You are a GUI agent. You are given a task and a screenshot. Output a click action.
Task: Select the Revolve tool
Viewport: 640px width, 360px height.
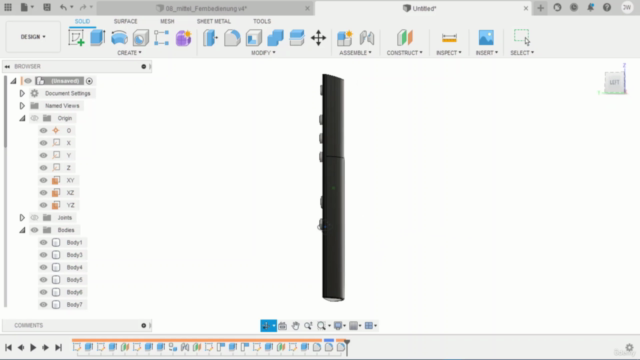(x=119, y=38)
